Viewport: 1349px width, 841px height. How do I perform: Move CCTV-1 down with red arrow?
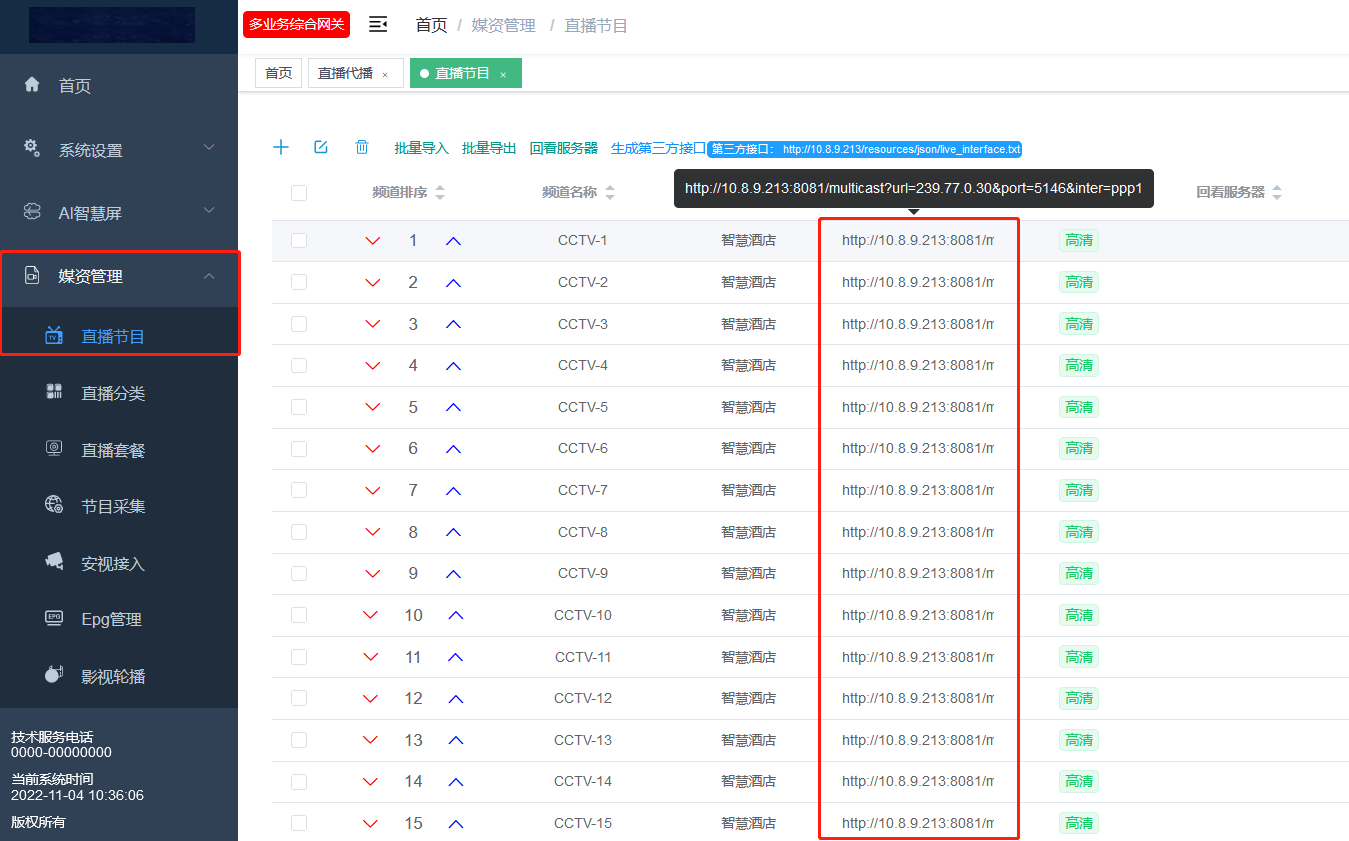point(373,241)
